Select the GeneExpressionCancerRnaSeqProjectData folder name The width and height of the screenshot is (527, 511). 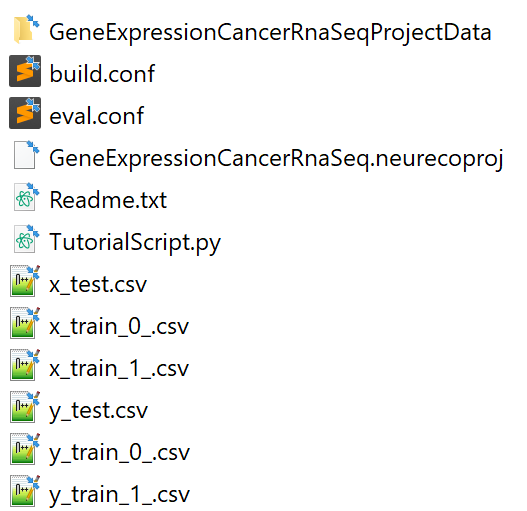tap(271, 33)
